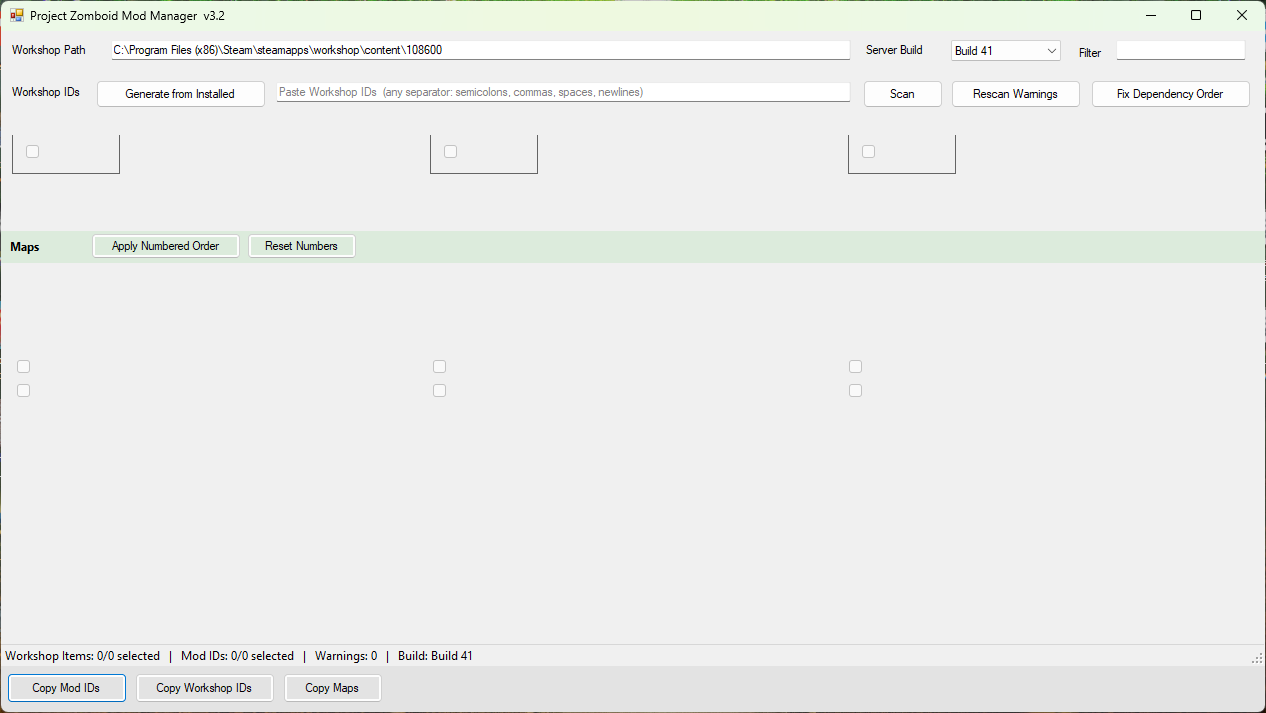The width and height of the screenshot is (1266, 713).
Task: Tick the checkbox in the right mod panel
Action: (868, 152)
